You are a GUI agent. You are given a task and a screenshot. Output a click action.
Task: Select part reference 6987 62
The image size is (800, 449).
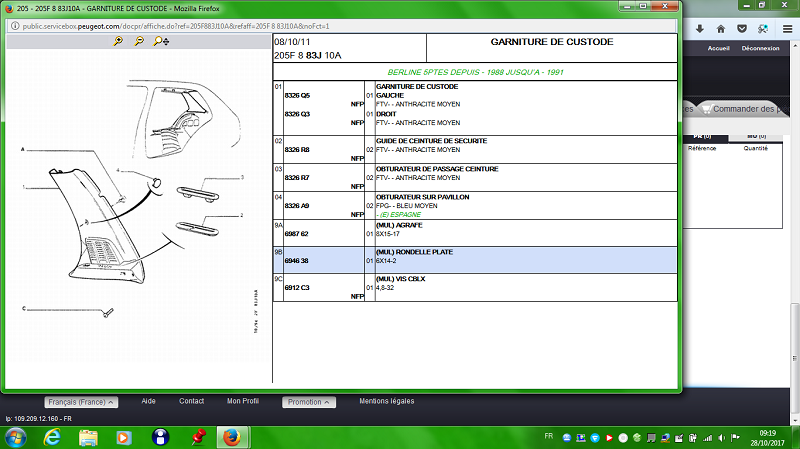296,234
